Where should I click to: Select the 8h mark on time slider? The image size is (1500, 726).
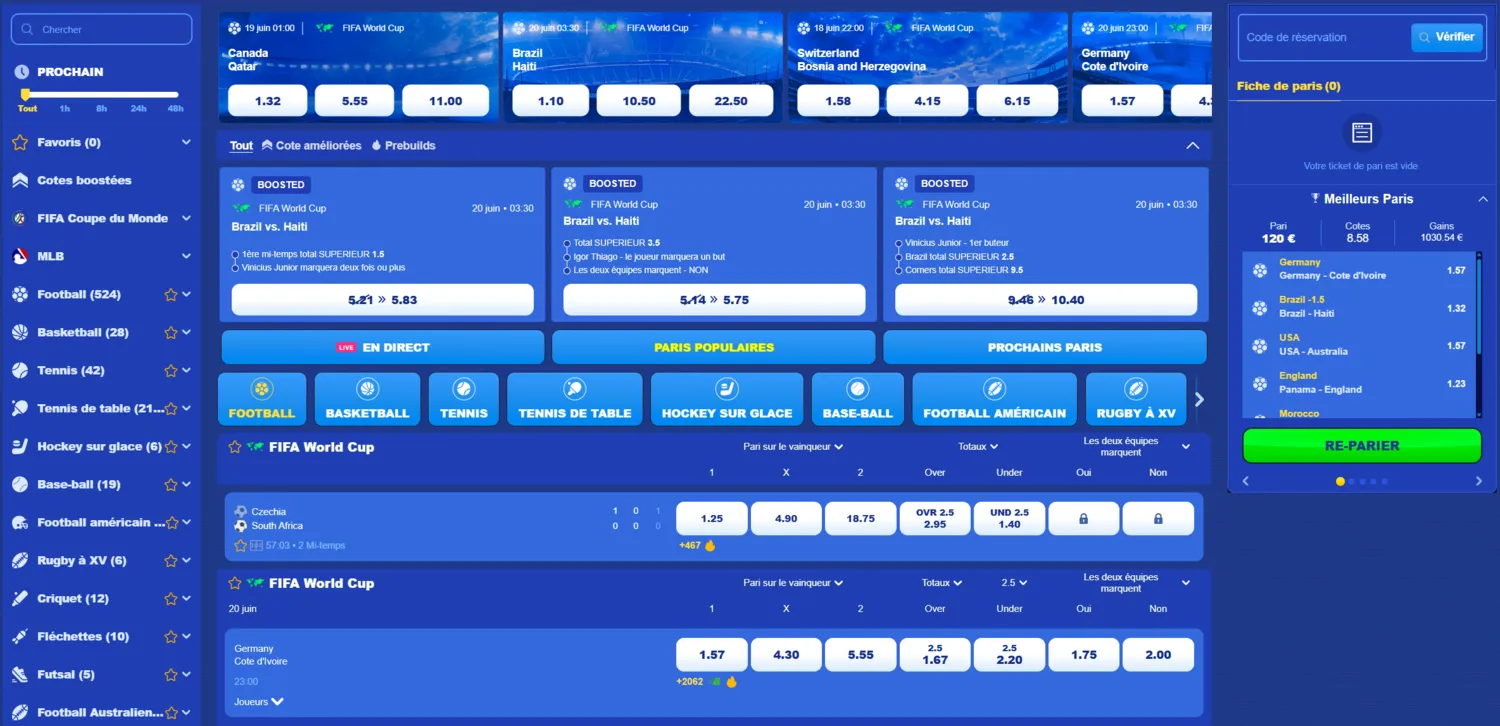(x=101, y=108)
